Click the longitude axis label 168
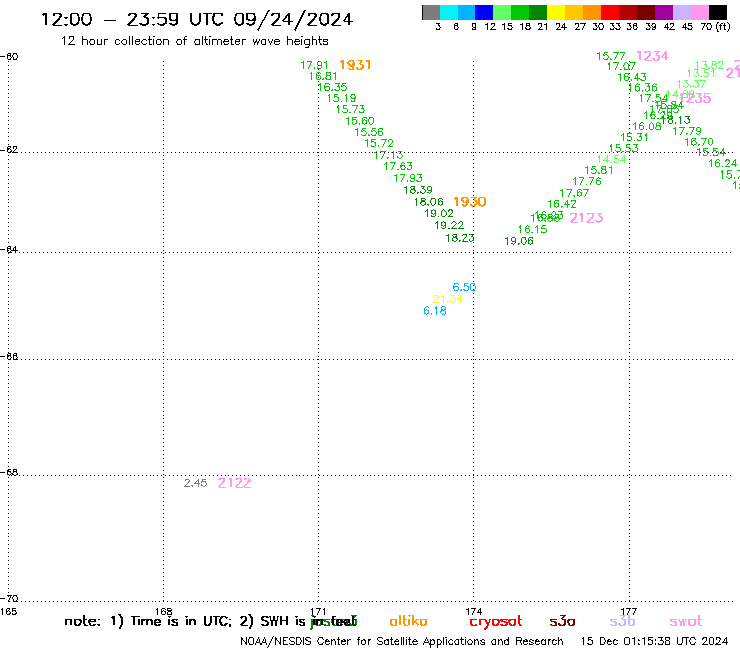740x650 pixels. click(164, 612)
